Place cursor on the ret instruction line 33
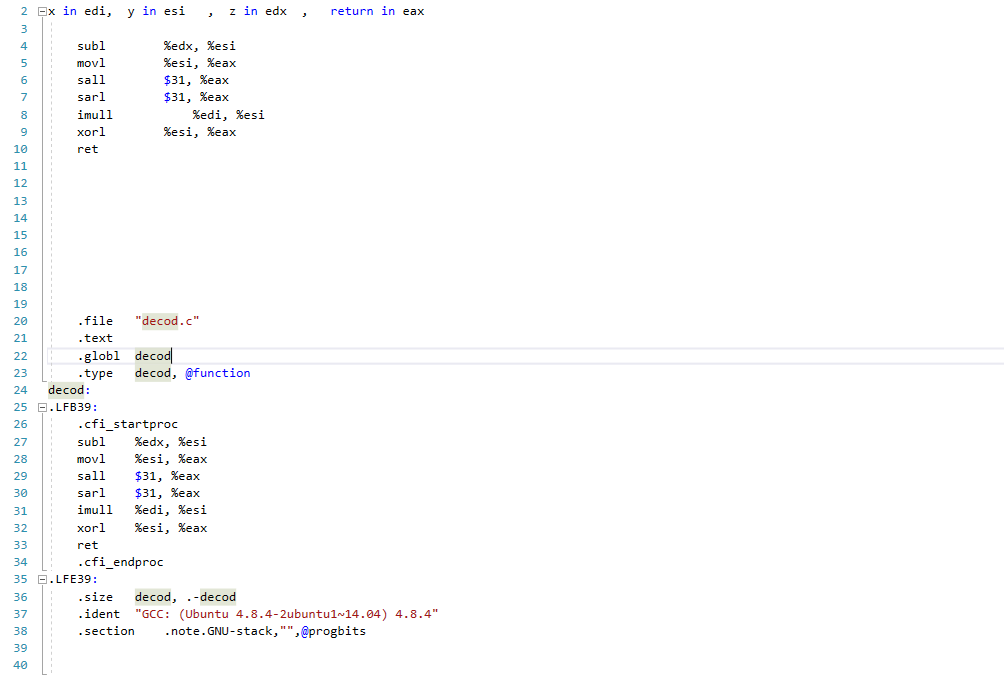The height and width of the screenshot is (688, 1004). [87, 544]
